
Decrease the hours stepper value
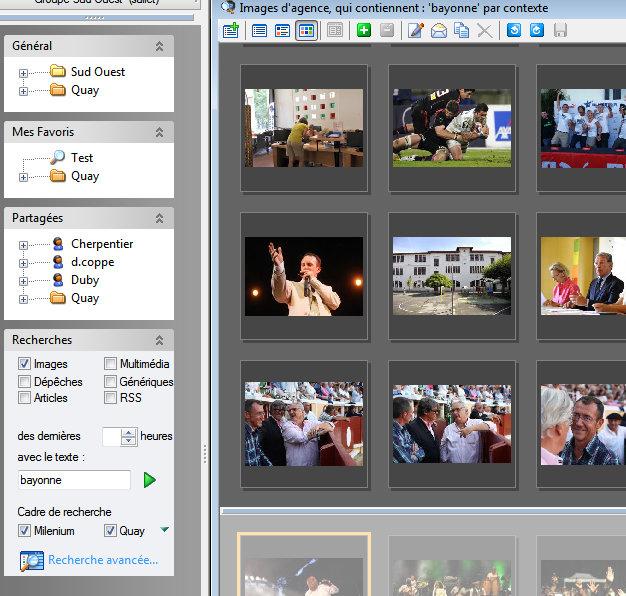[x=129, y=441]
